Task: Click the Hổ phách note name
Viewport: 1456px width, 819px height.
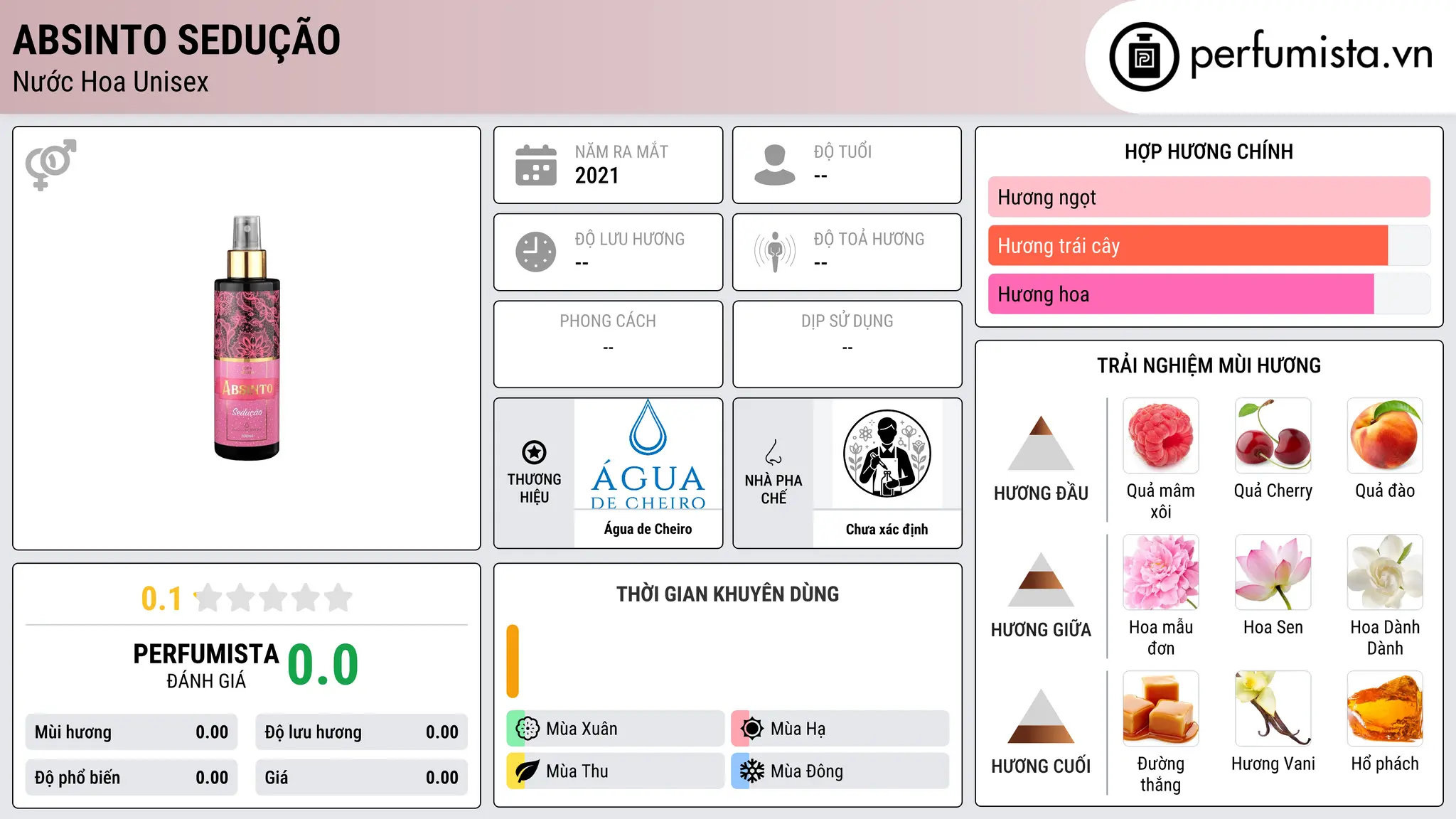Action: click(x=1385, y=764)
